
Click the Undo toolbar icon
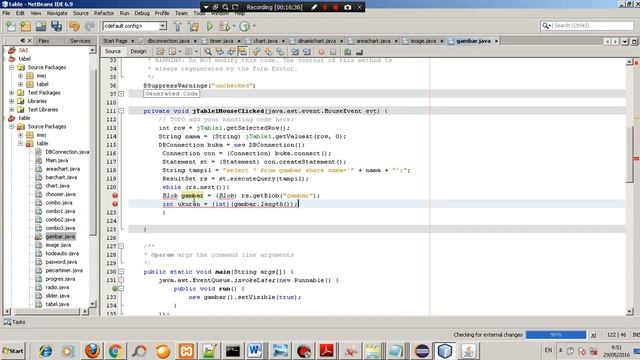click(74, 27)
